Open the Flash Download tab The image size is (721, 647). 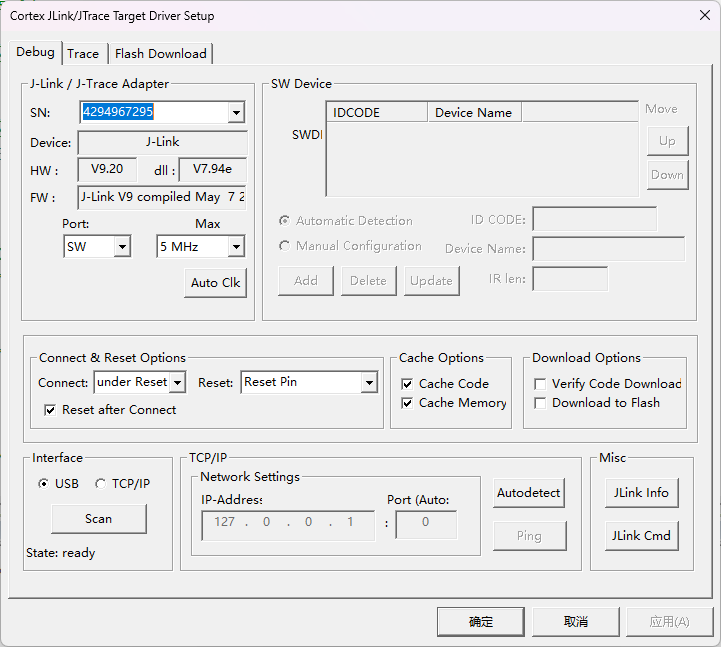point(160,54)
